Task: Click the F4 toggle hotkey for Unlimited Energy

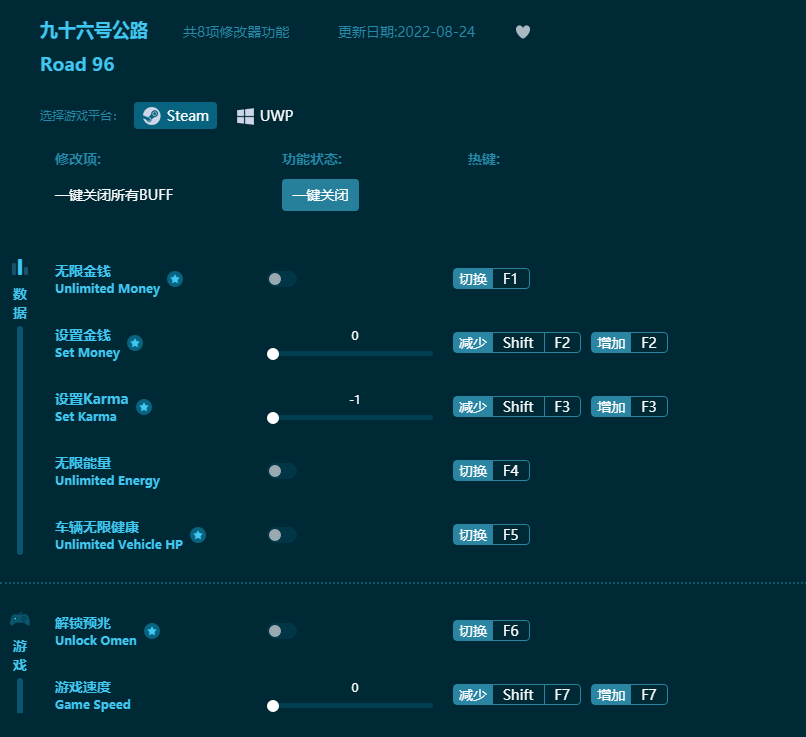Action: coord(491,471)
